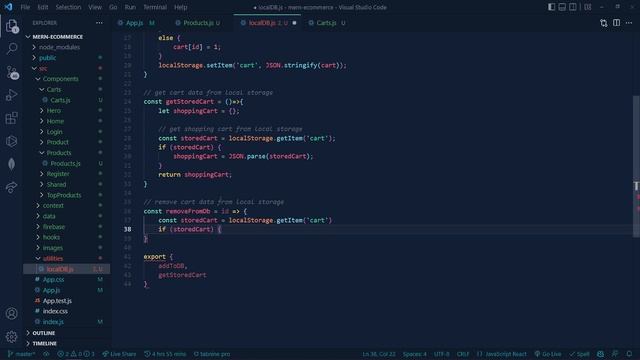
Task: Open Products.js in the explorer tree
Action: click(x=66, y=163)
